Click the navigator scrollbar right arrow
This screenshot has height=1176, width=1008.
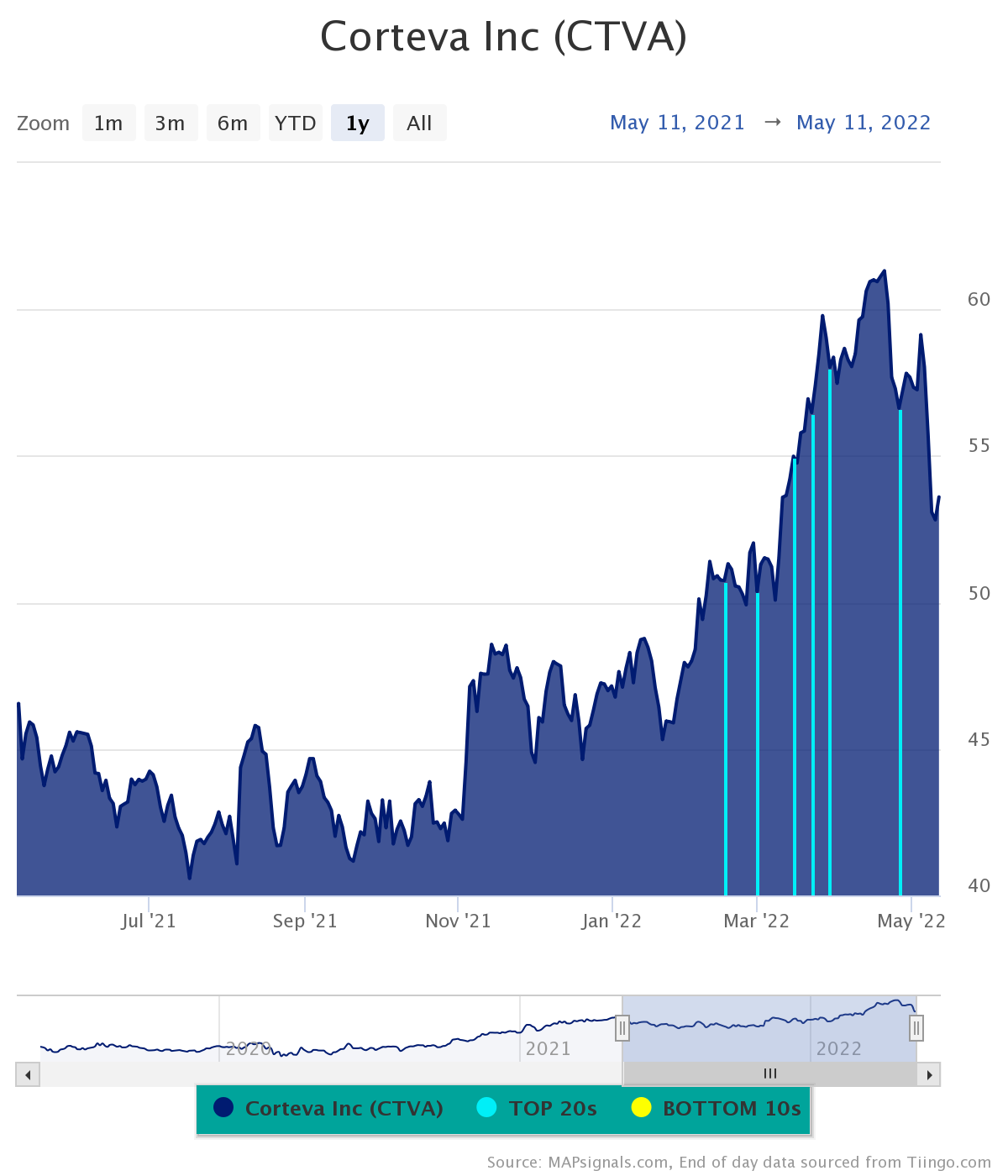[x=929, y=1074]
